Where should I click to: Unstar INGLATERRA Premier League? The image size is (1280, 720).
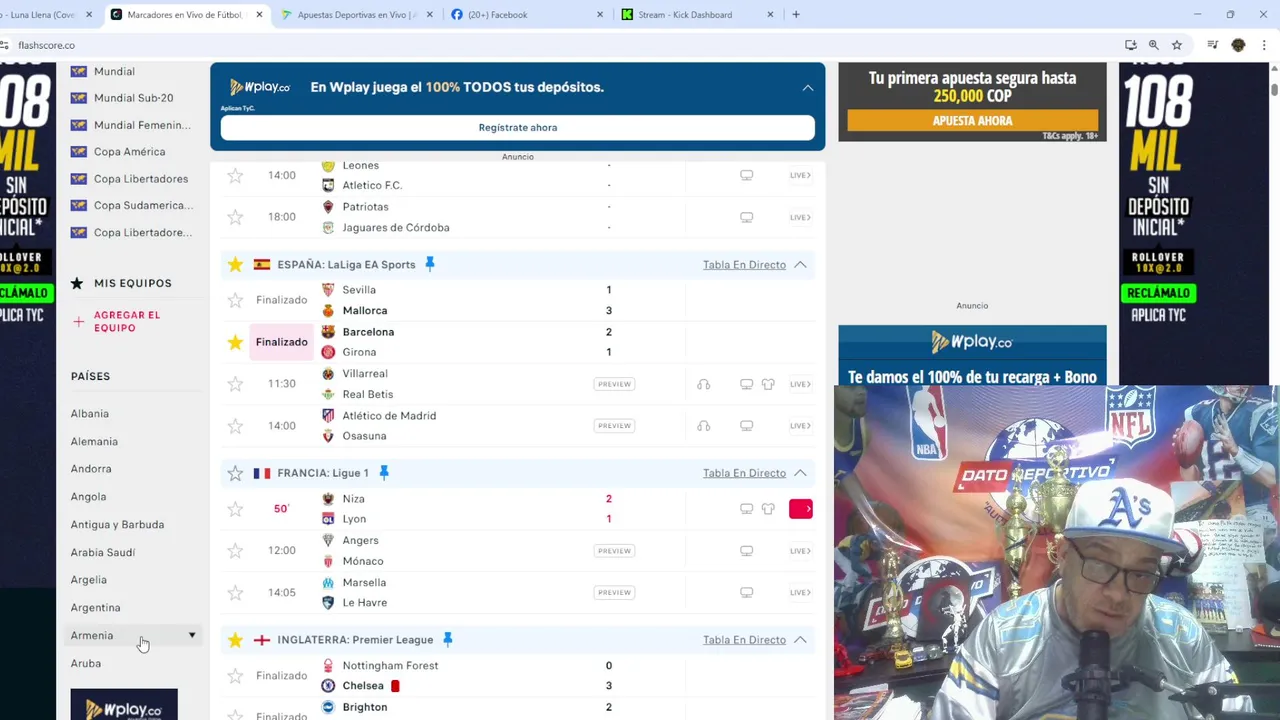(235, 640)
